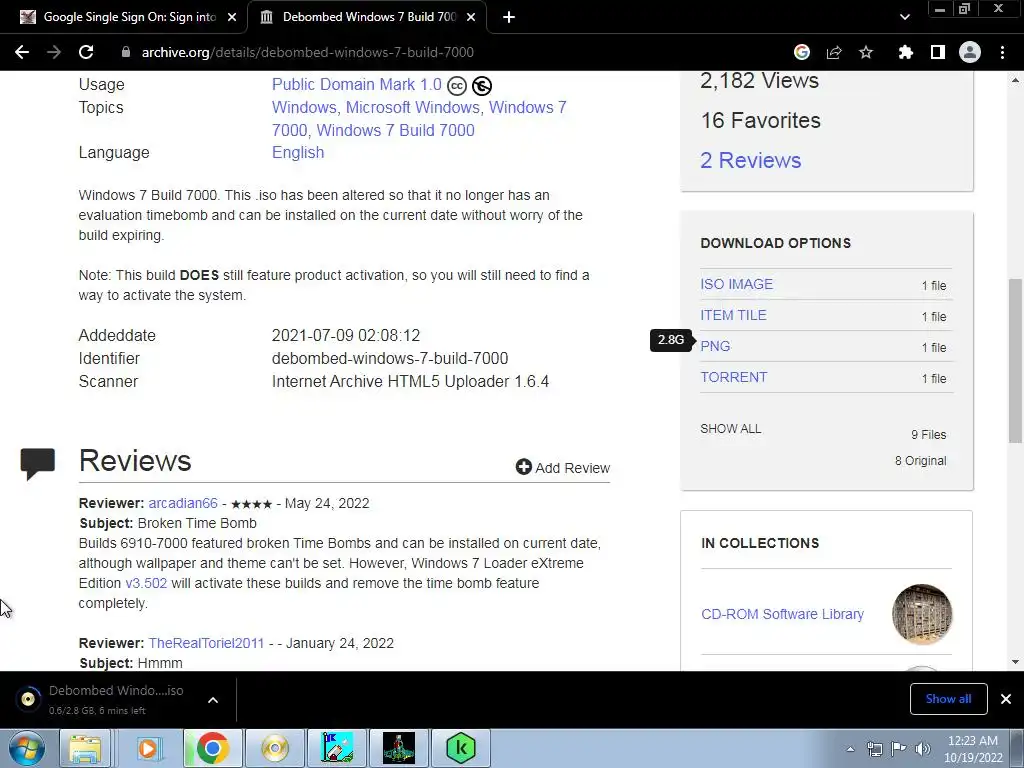Open the Google icon in the address bar
Screen dimensions: 1024x768
tap(801, 52)
